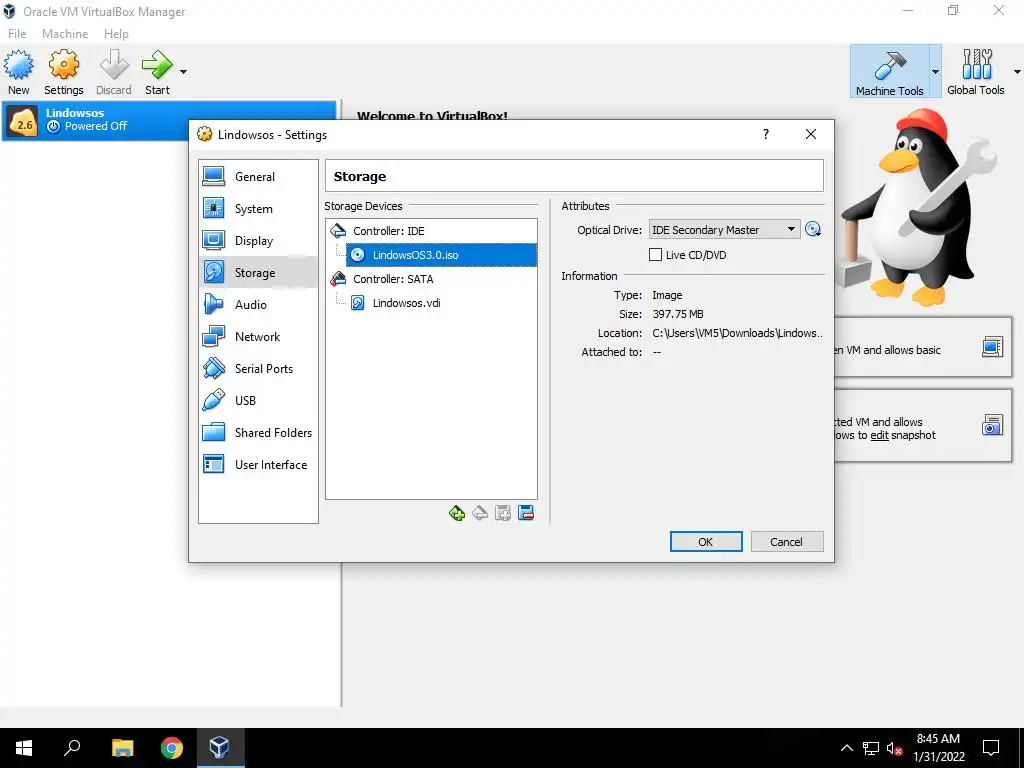Click the New virtual machine icon
1024x768 pixels.
coord(18,65)
